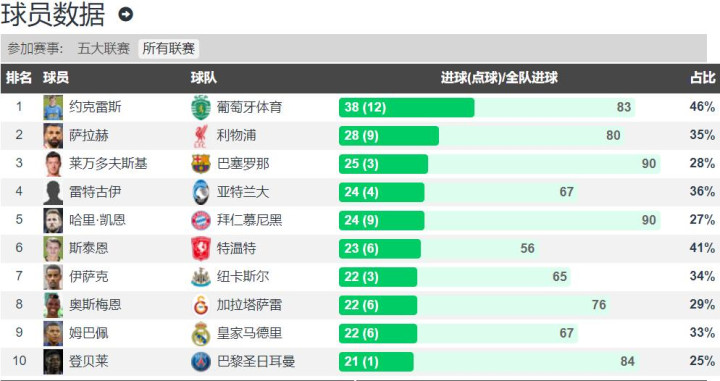Open team 拜仁慕尼黑 link

[x=249, y=220]
